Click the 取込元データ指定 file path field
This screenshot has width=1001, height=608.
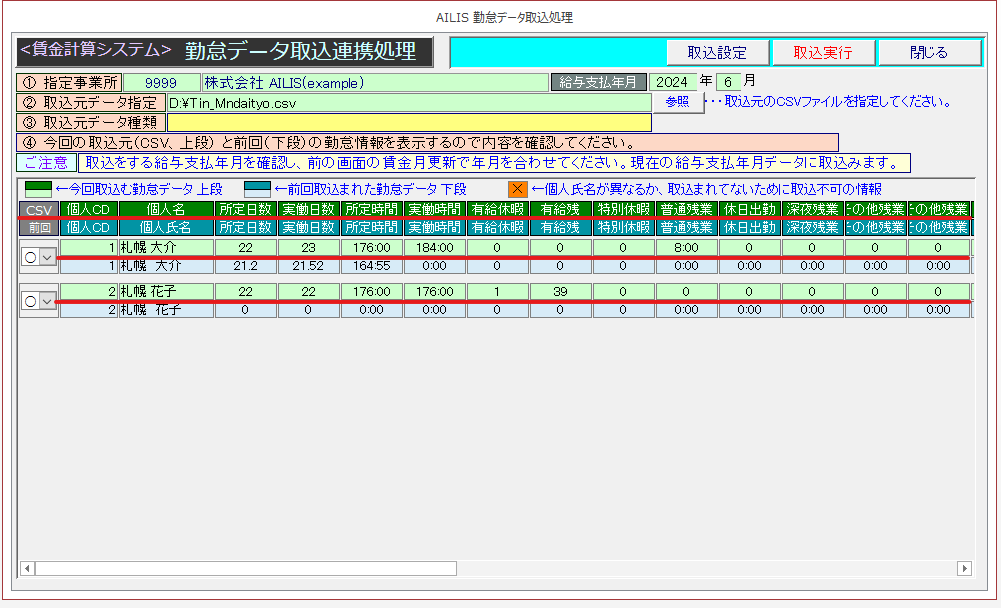point(408,102)
